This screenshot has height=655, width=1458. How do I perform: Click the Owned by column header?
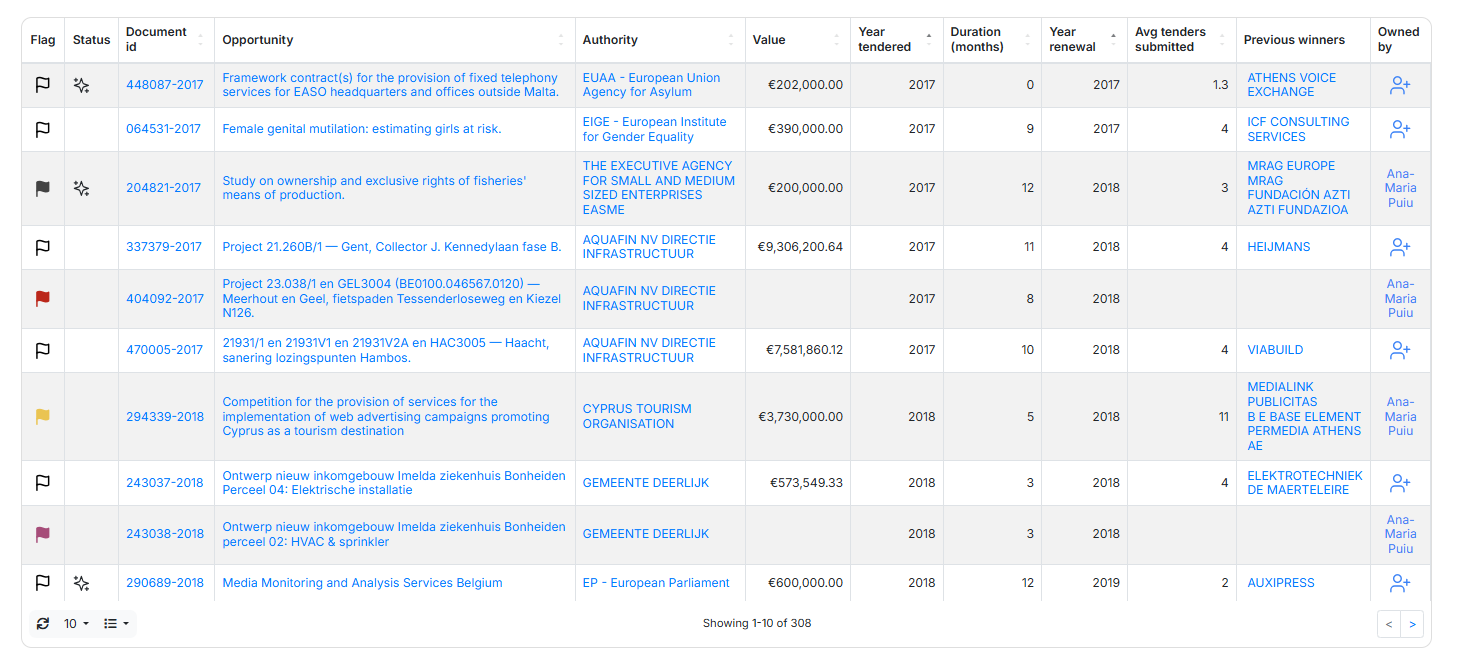[x=1399, y=40]
